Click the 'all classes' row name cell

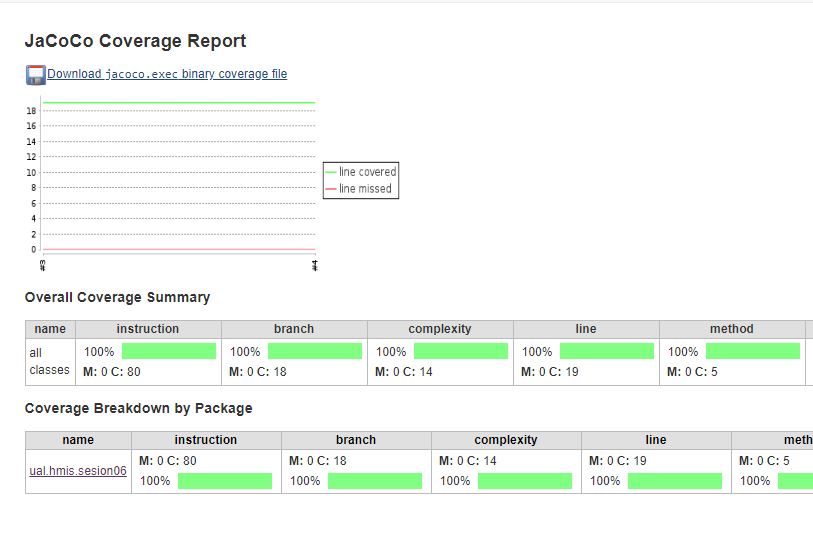coord(50,362)
